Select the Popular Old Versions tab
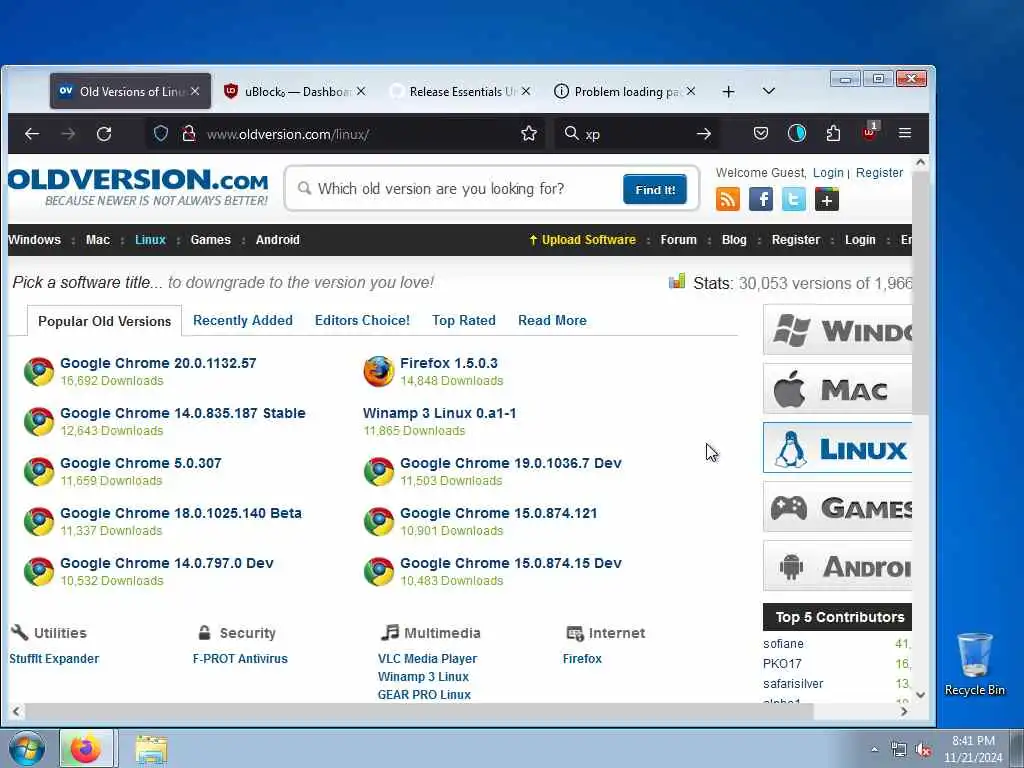 (x=104, y=321)
